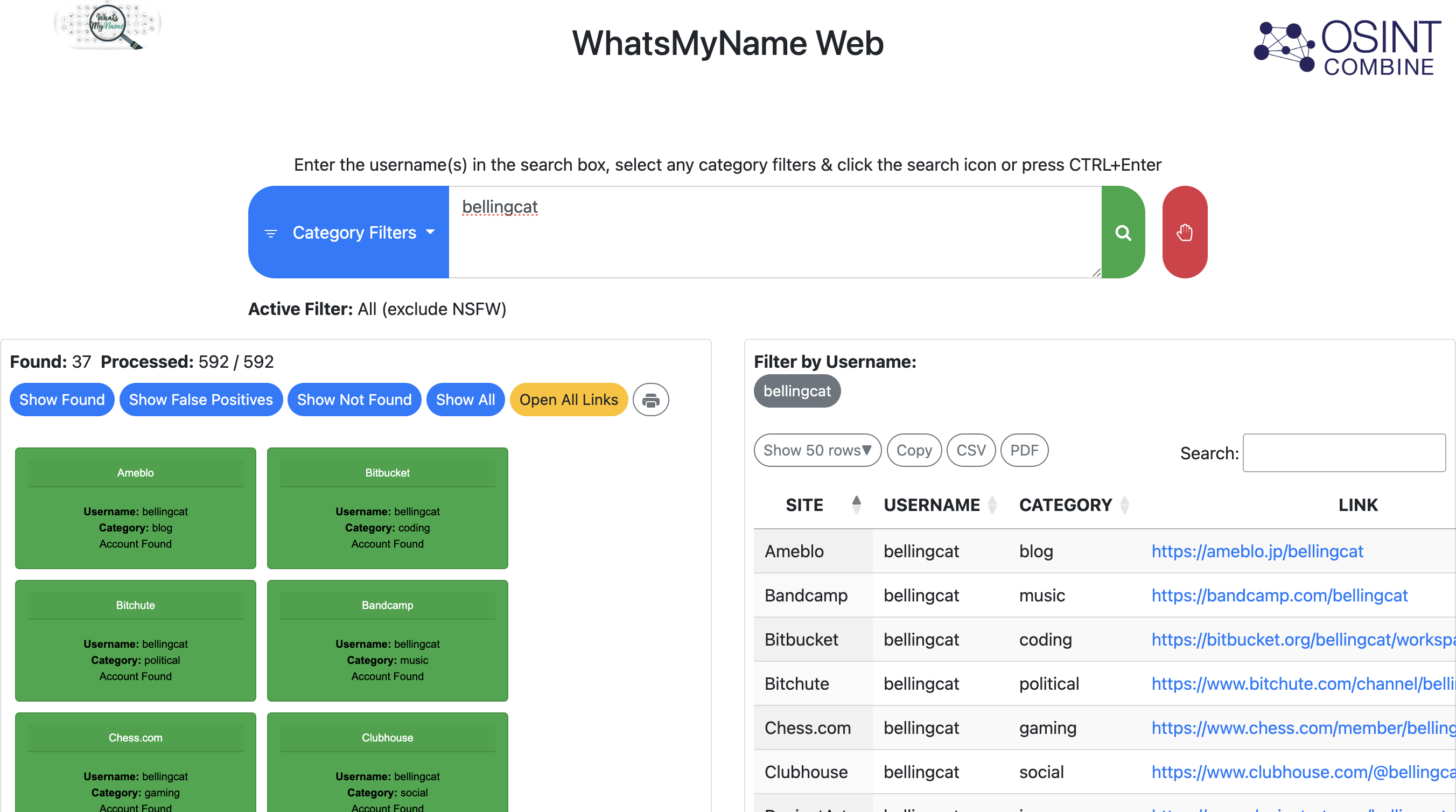Export results with the CSV button
Image resolution: width=1456 pixels, height=812 pixels.
click(970, 450)
